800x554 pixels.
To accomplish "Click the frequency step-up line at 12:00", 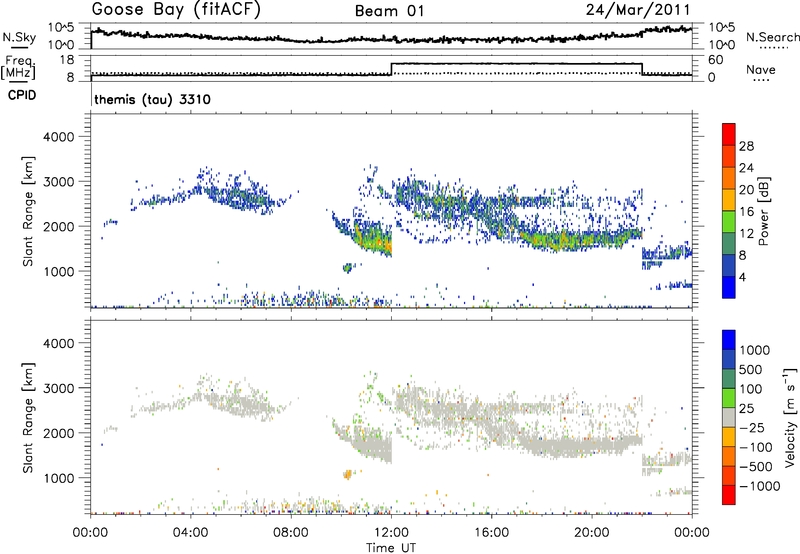I will (391, 69).
